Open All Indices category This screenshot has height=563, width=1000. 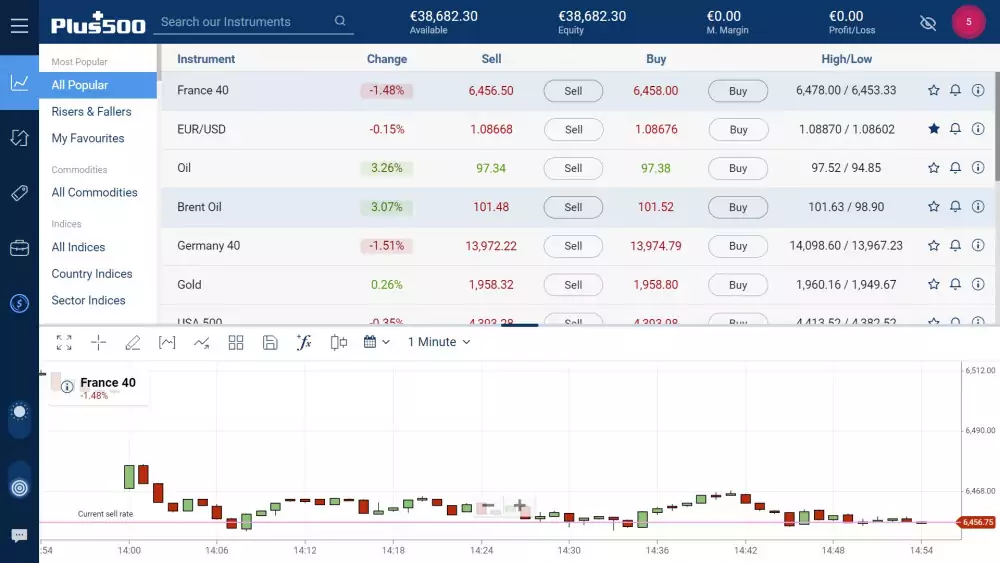point(78,247)
